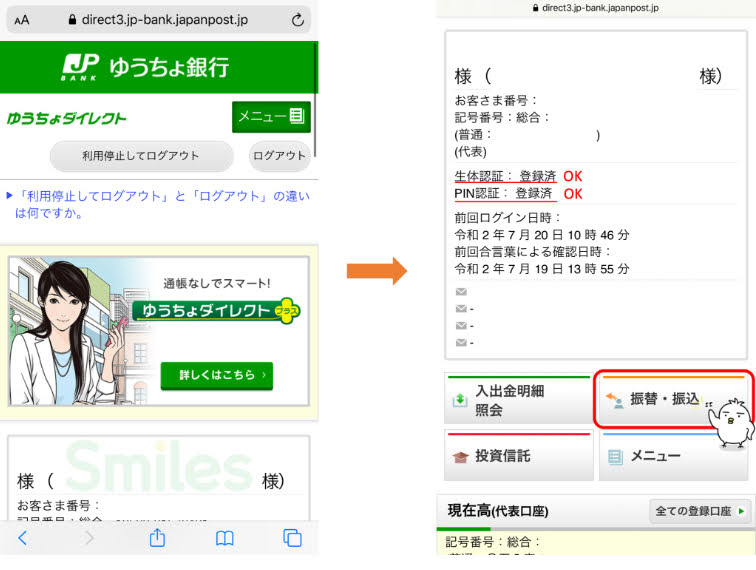This screenshot has width=756, height=570.
Task: Open the link about ログアウトの違い
Action: point(162,204)
